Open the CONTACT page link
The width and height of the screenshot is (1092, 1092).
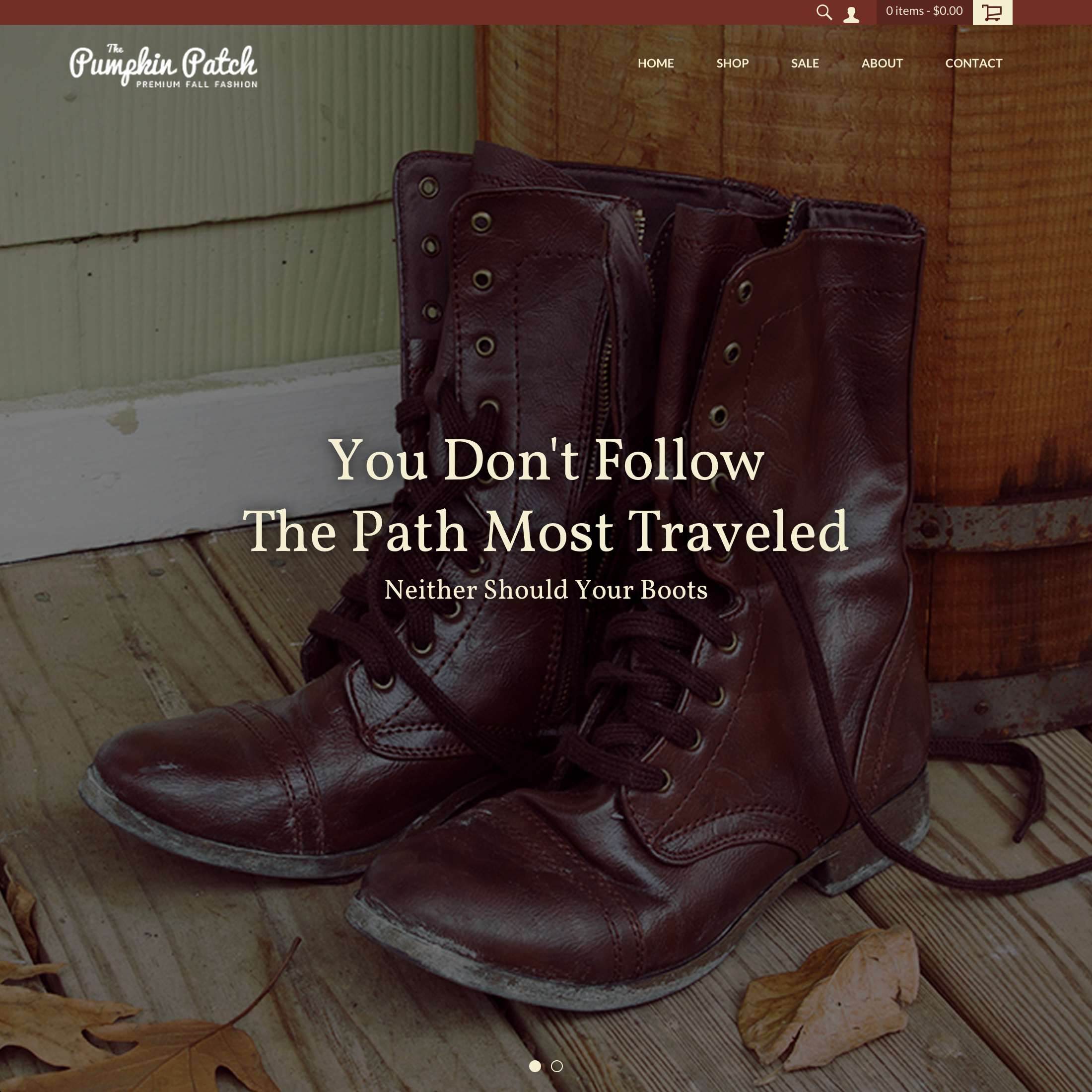pyautogui.click(x=973, y=64)
